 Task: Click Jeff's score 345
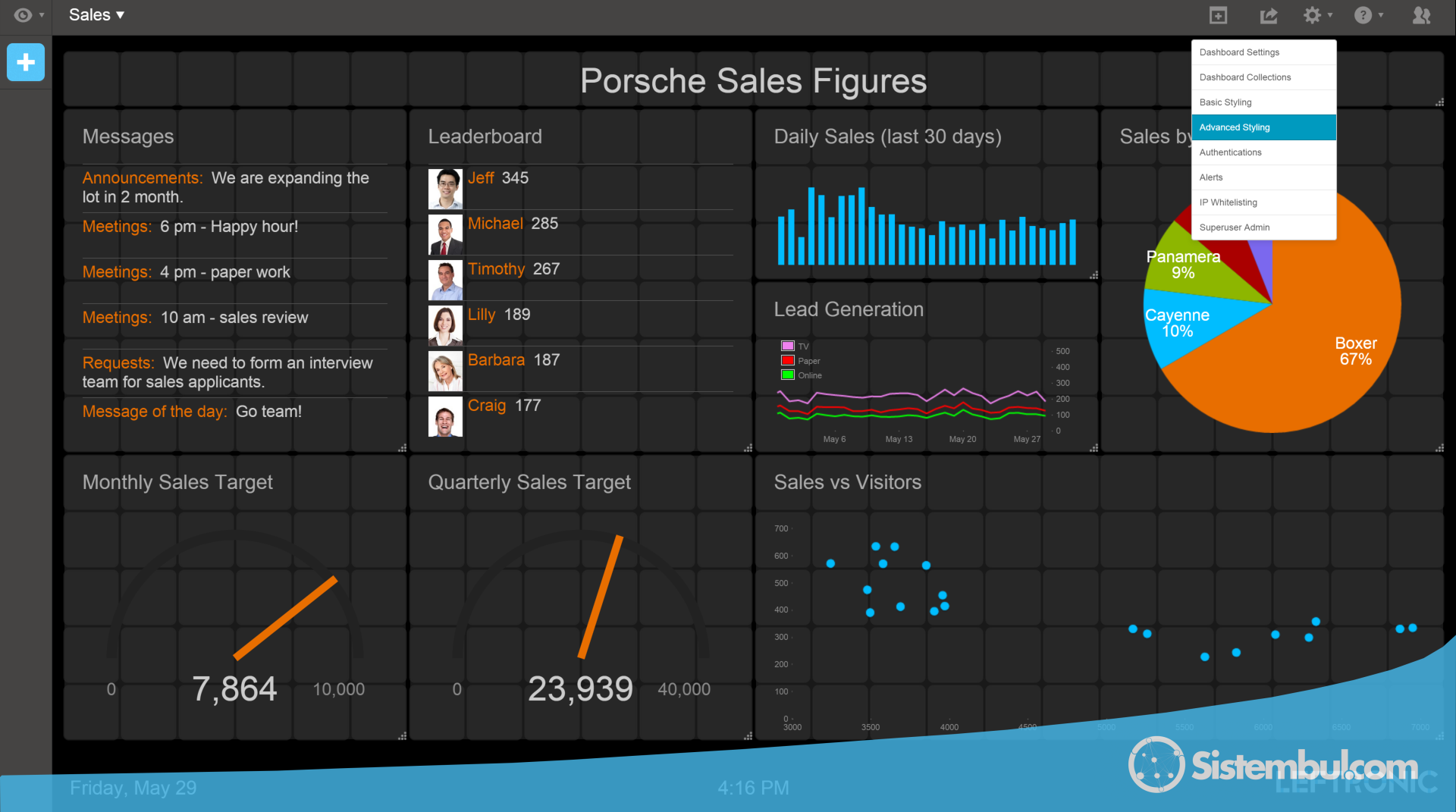pos(515,178)
